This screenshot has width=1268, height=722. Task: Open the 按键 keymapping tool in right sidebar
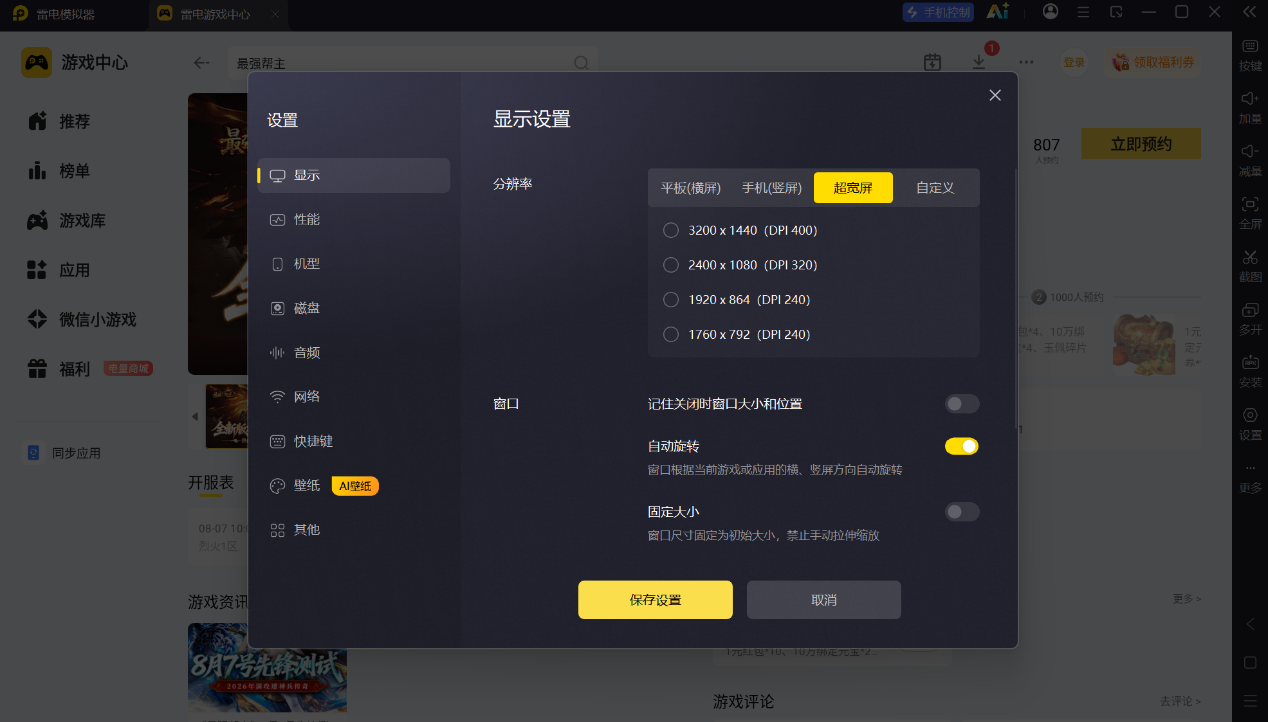pos(1250,54)
